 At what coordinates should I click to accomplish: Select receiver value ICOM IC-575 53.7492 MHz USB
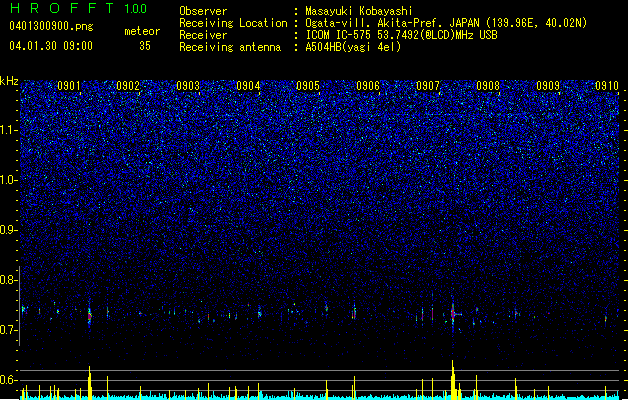pos(401,35)
